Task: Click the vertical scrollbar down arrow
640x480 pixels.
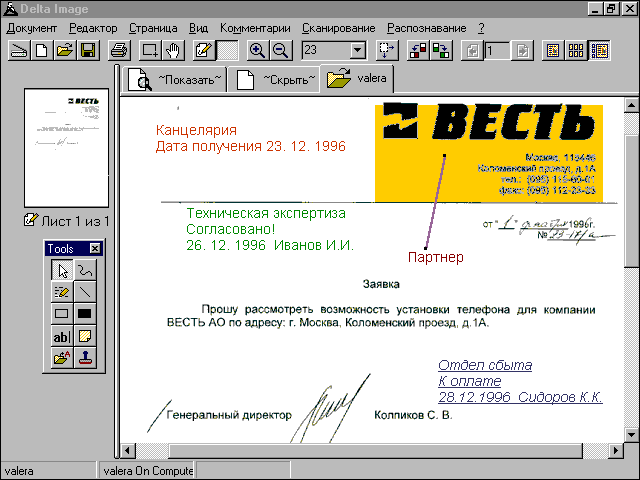Action: pyautogui.click(x=631, y=435)
